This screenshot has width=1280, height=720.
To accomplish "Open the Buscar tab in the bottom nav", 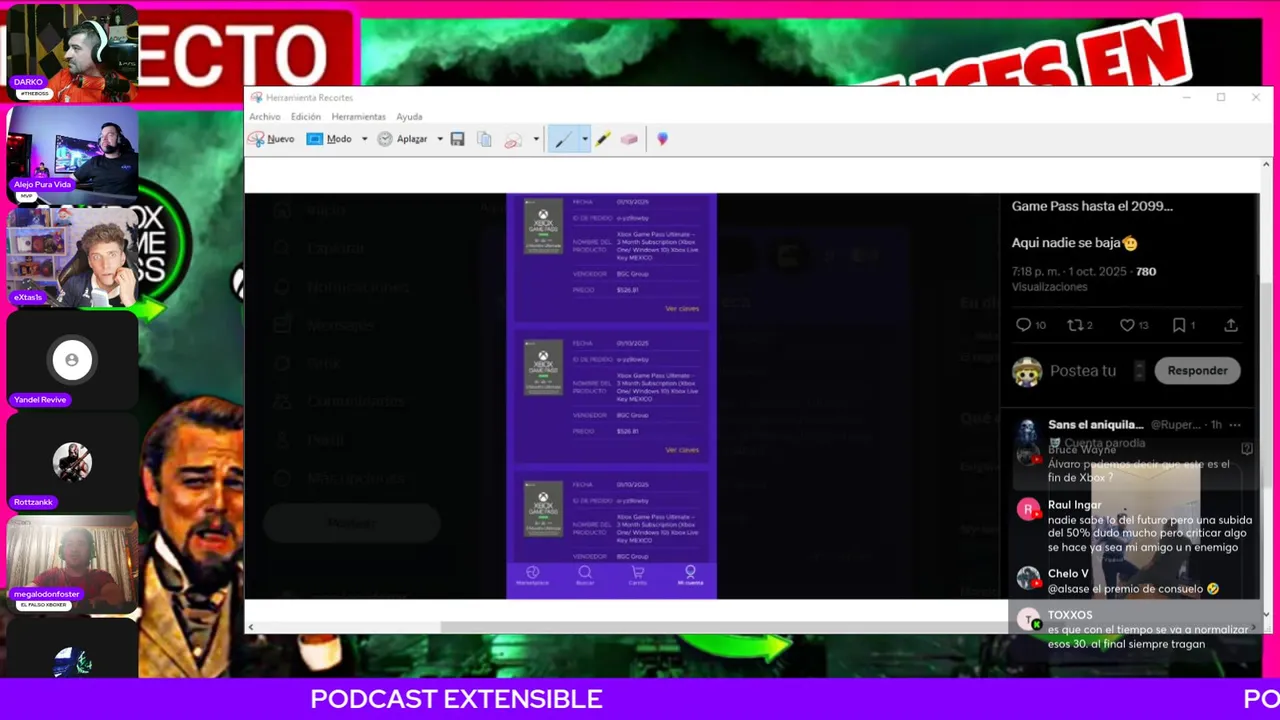I will 585,576.
